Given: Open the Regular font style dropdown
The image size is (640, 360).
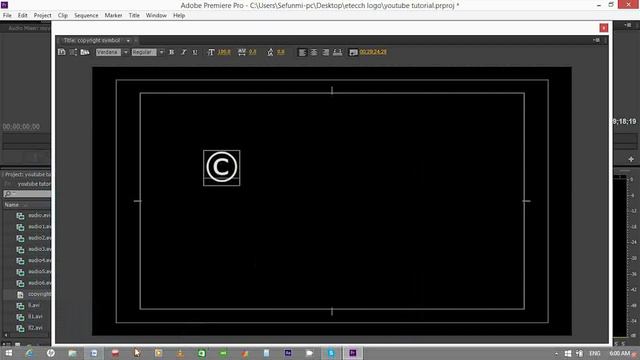Looking at the screenshot, I should (161, 52).
